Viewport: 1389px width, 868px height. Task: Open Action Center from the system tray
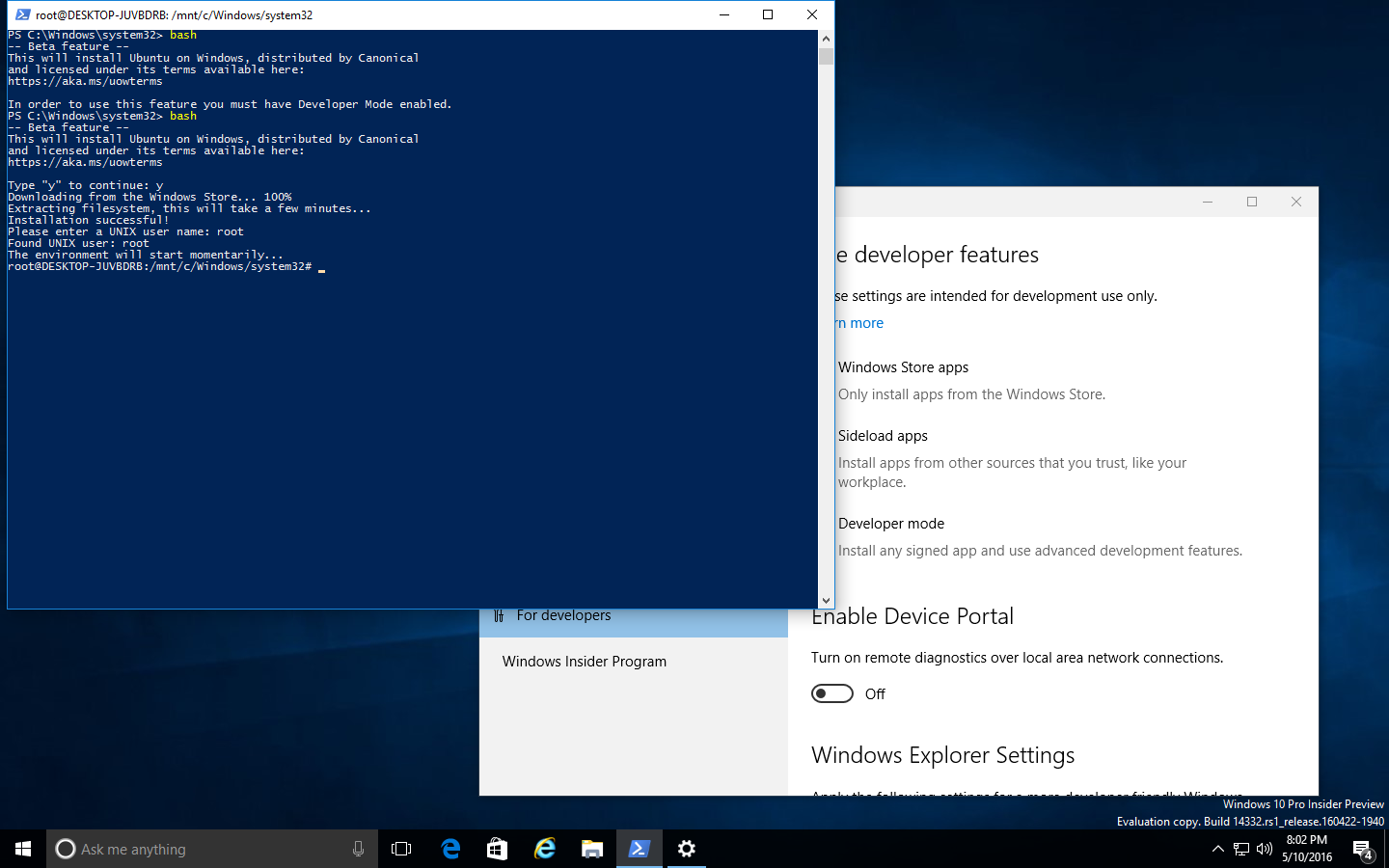click(1364, 849)
